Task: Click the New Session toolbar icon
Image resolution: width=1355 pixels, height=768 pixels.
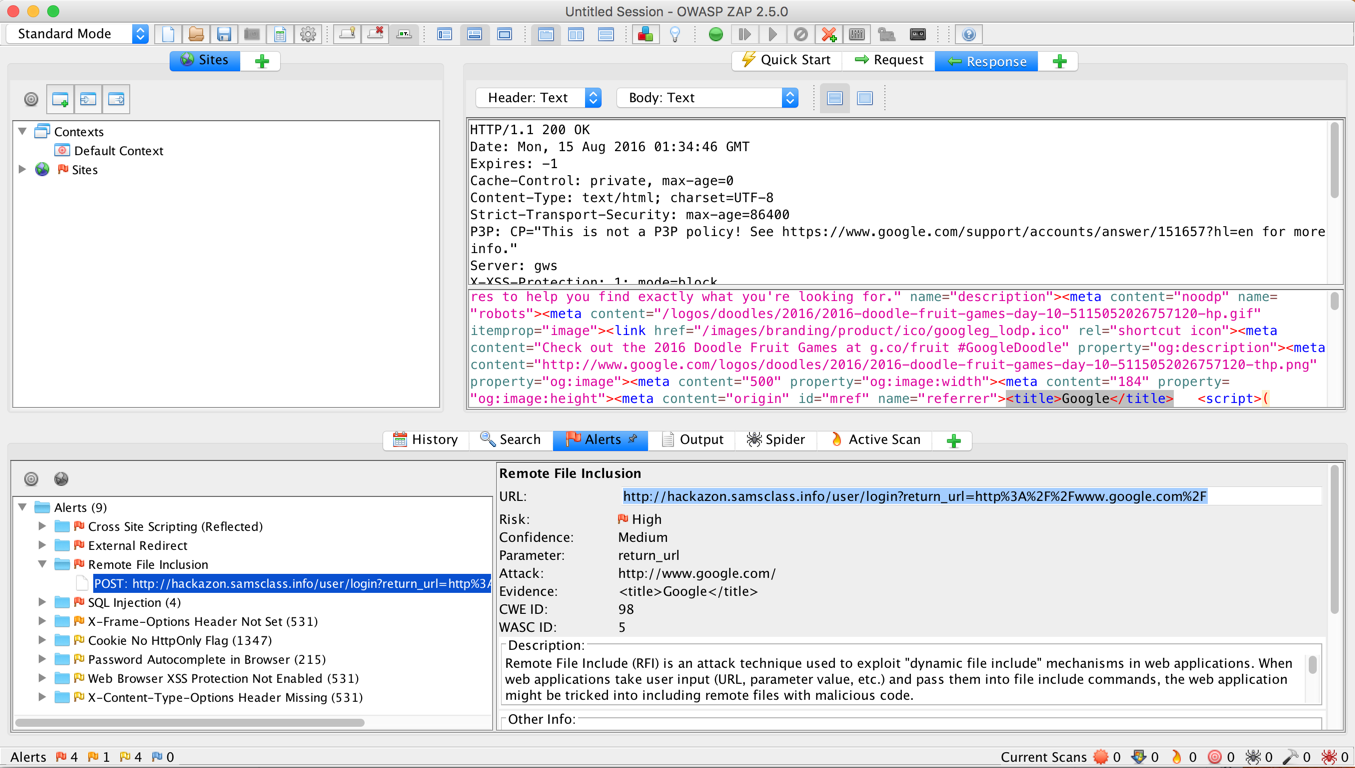Action: pos(168,34)
